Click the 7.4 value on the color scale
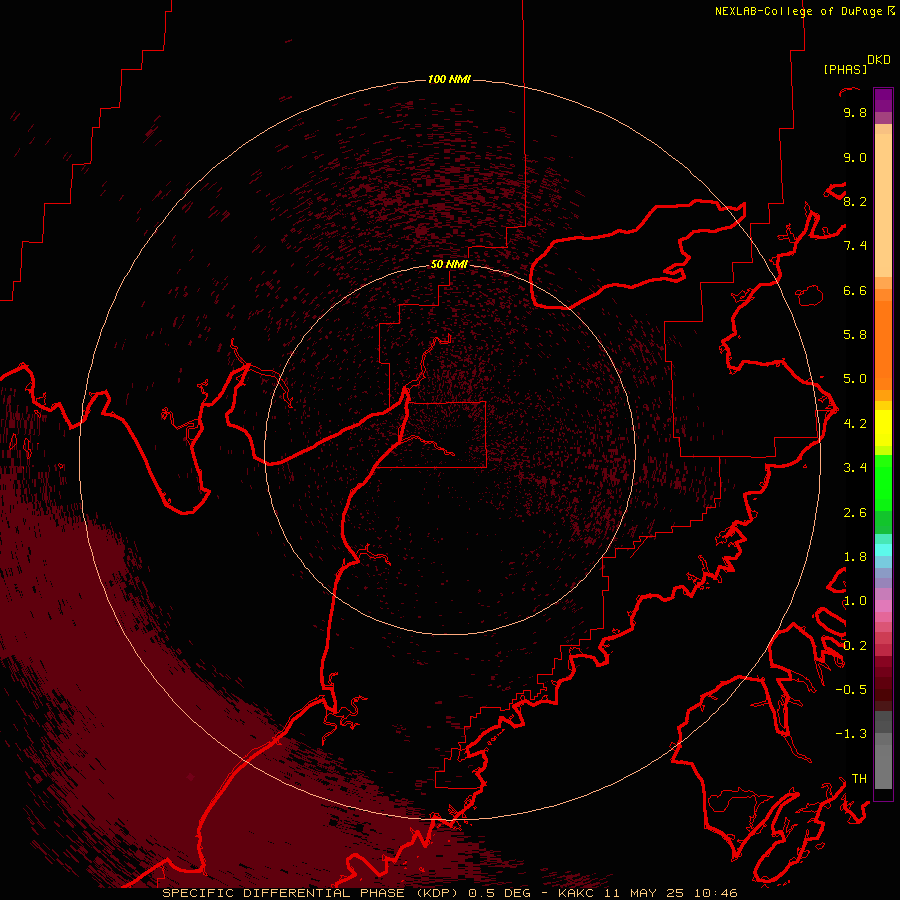900x900 pixels. pyautogui.click(x=855, y=246)
